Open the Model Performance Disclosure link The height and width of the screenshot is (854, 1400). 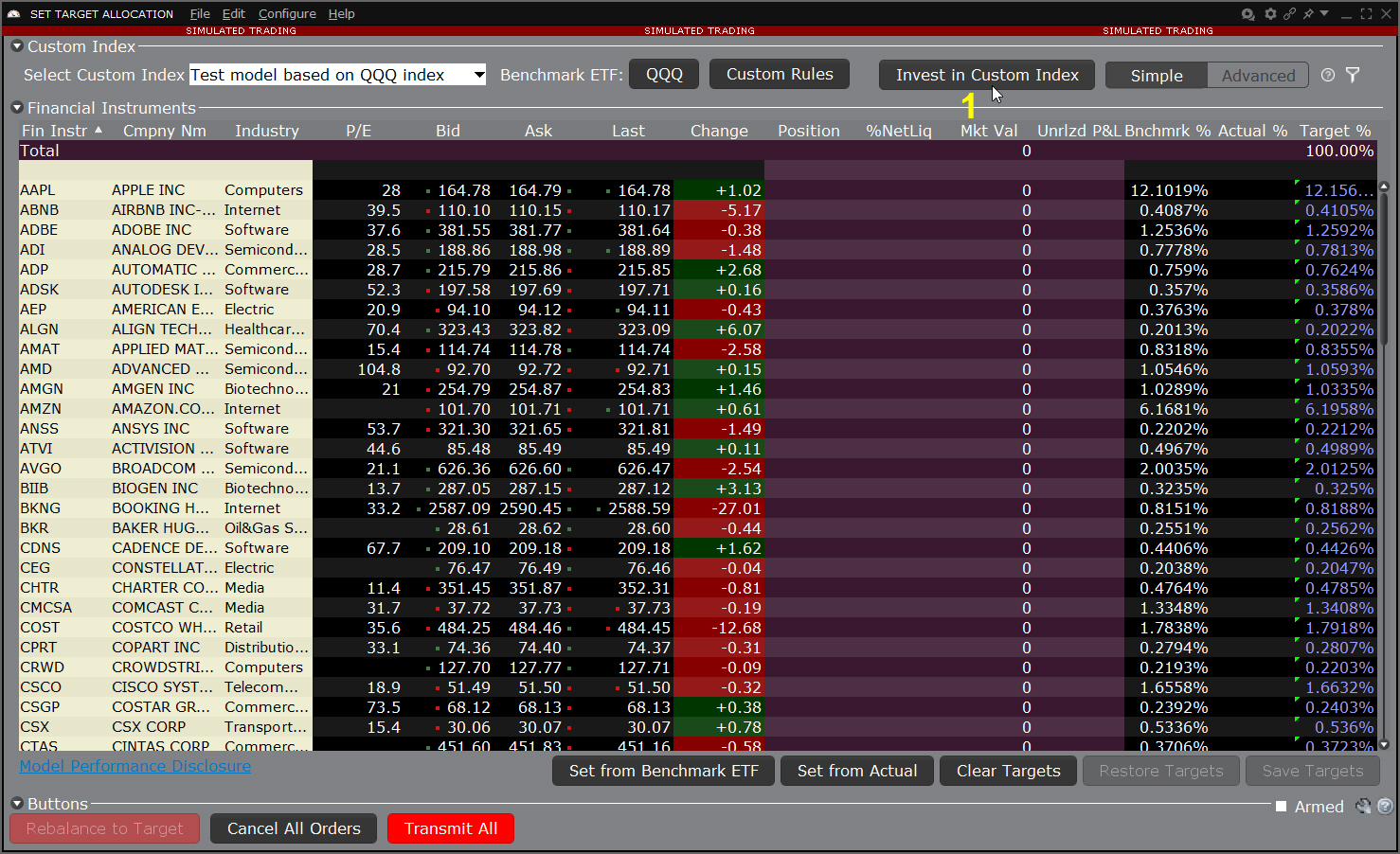click(135, 766)
